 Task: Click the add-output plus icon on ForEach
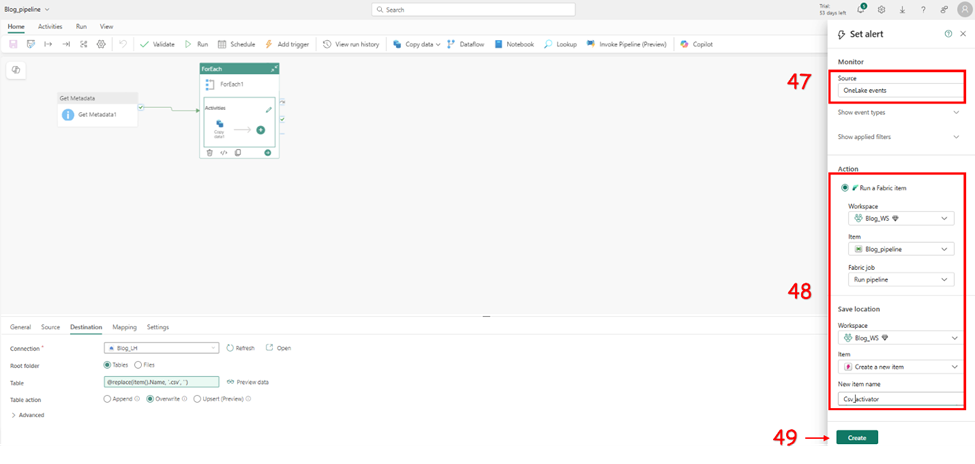[267, 152]
